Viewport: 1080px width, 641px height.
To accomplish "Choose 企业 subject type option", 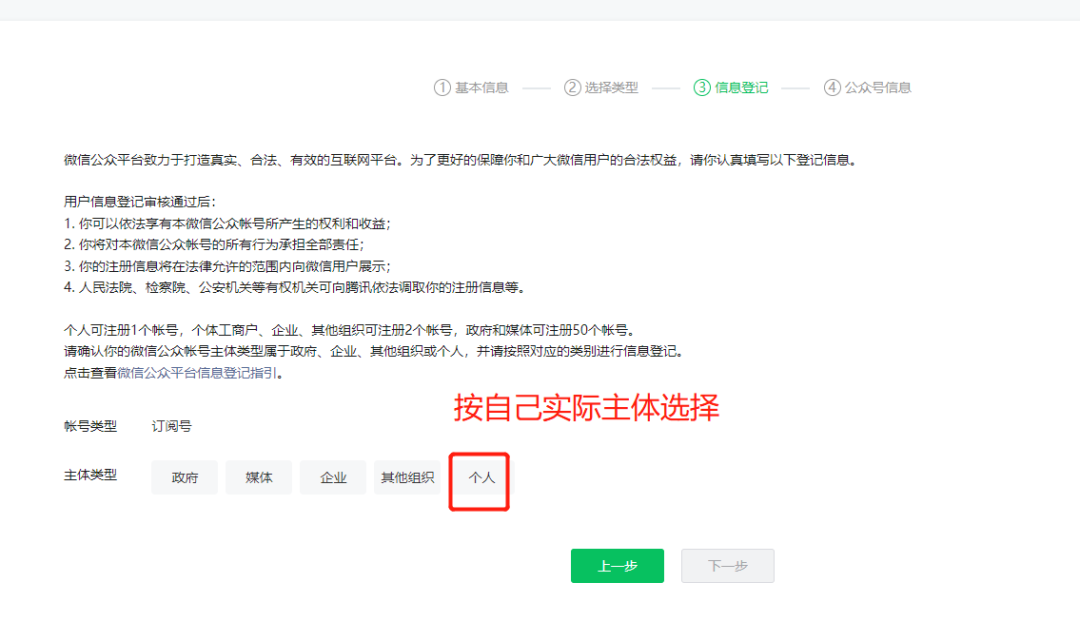I will pyautogui.click(x=333, y=477).
